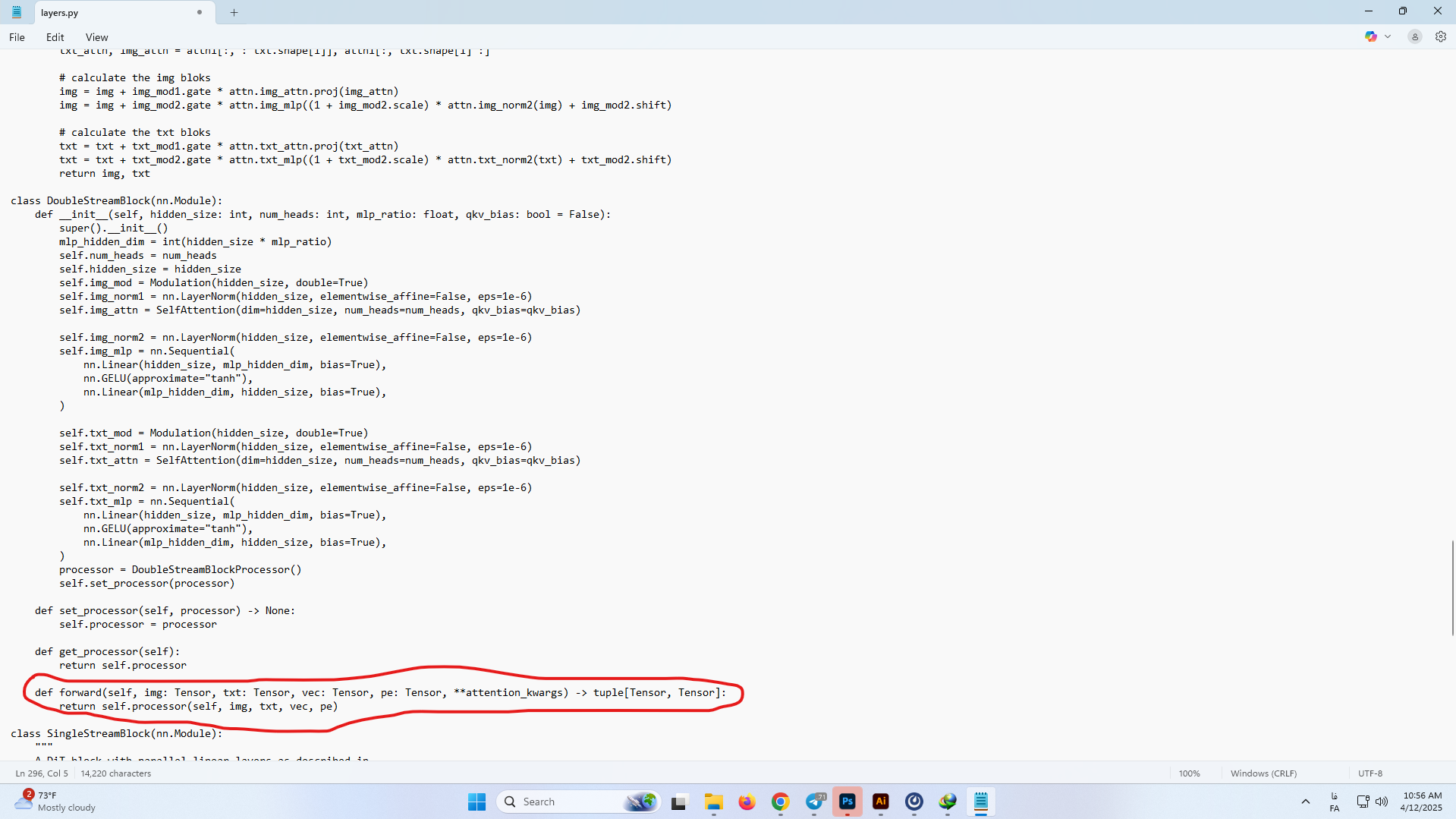This screenshot has width=1456, height=819.
Task: Open Google Chrome from the taskbar
Action: pos(780,802)
